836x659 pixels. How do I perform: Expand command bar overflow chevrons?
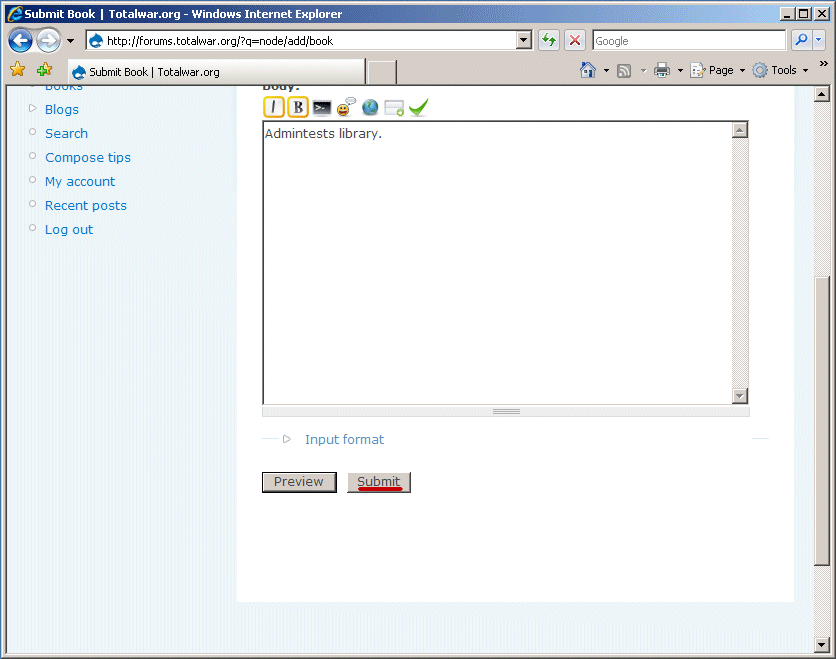[824, 64]
